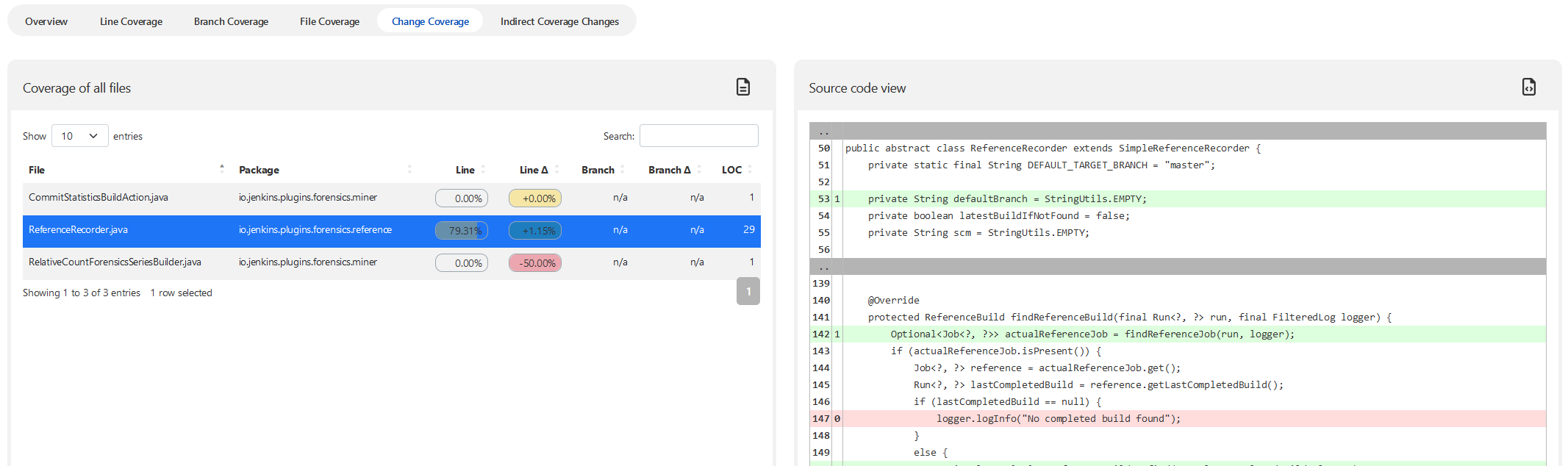Click pagination page 1 button

(x=748, y=291)
